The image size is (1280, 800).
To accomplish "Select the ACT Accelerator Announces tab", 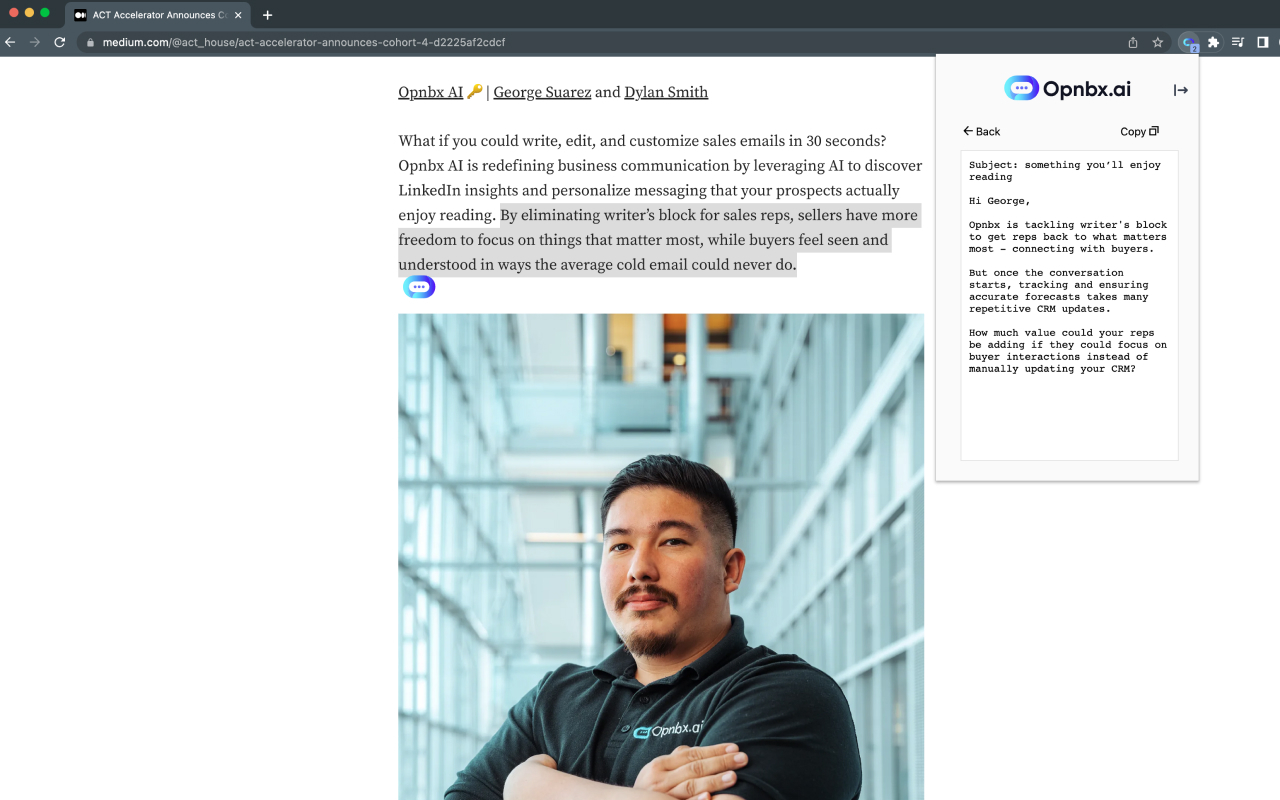I will (x=157, y=15).
